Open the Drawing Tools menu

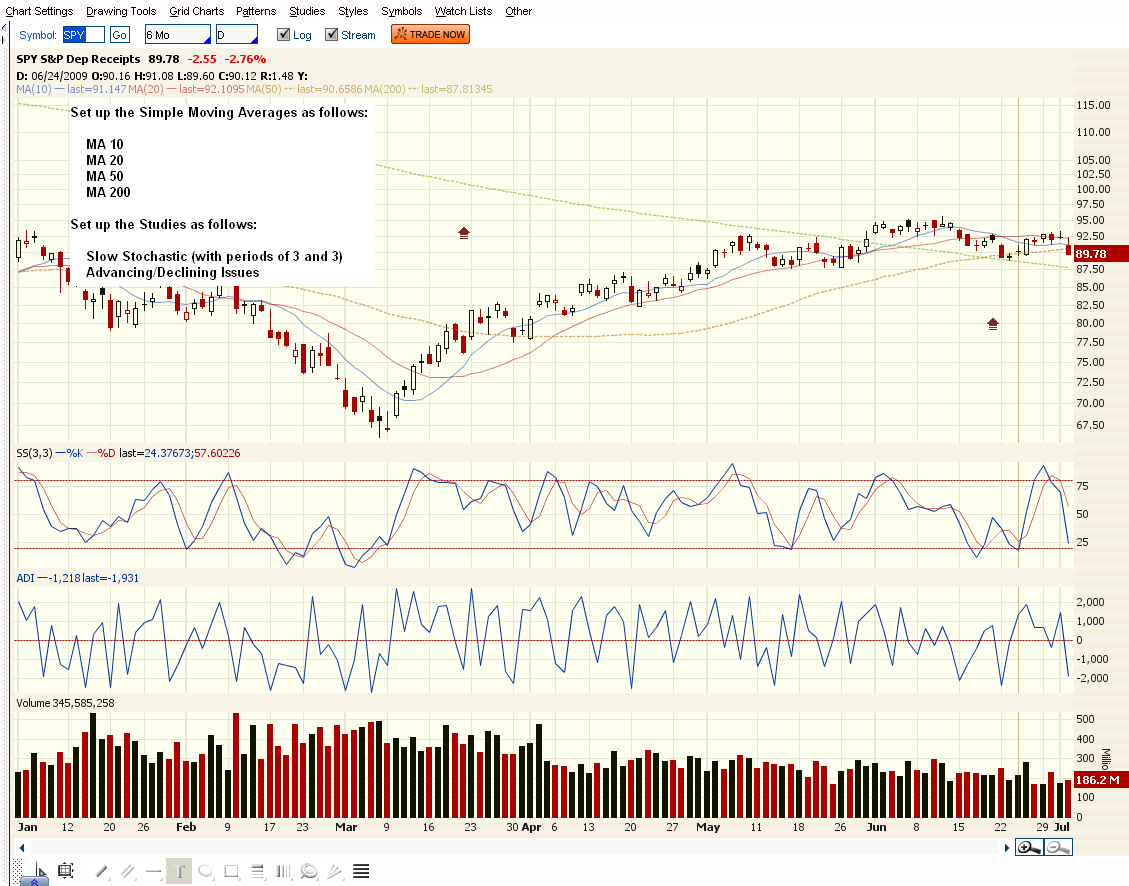click(x=121, y=11)
